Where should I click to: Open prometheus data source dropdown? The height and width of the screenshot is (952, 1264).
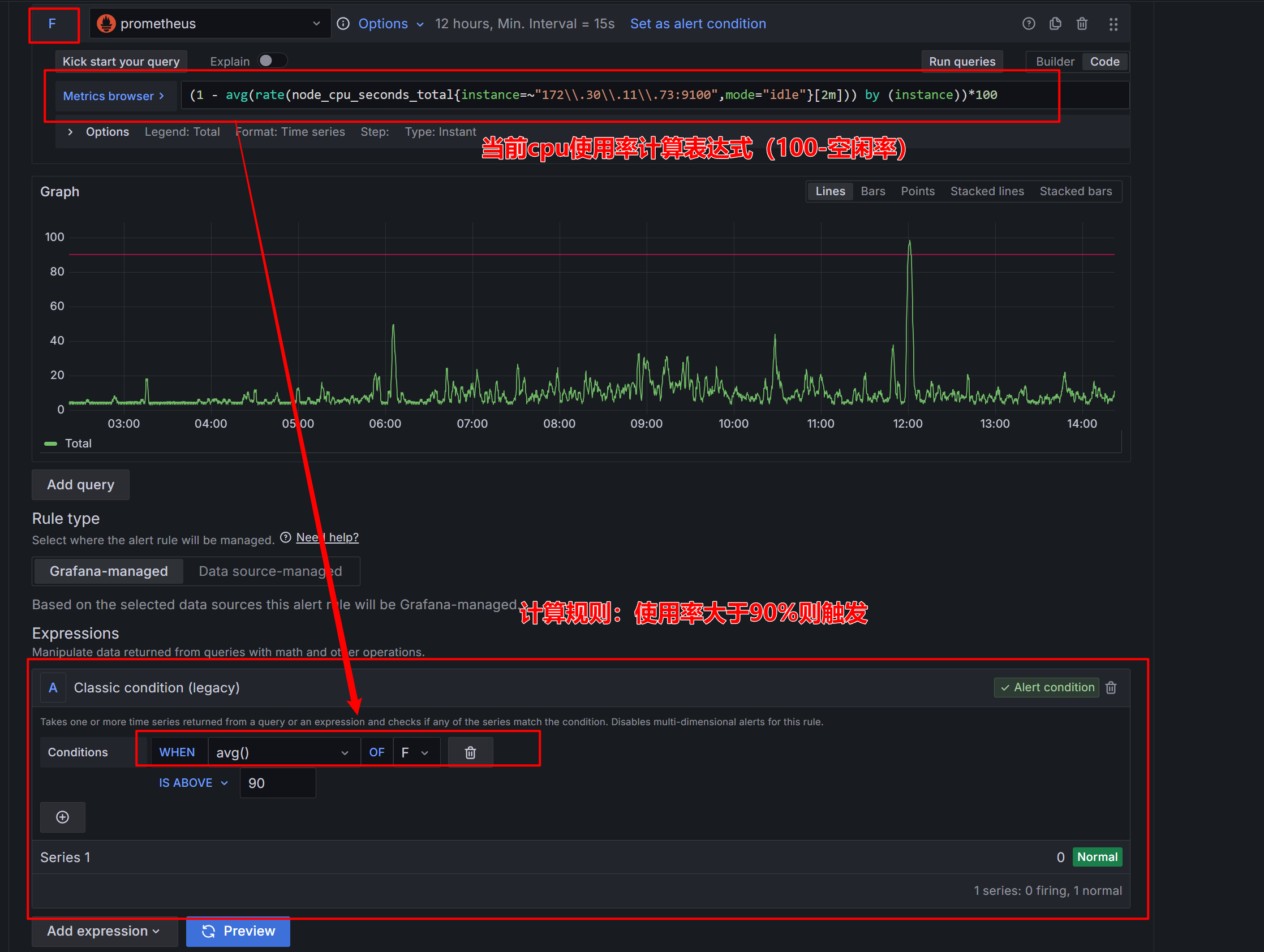[x=210, y=23]
